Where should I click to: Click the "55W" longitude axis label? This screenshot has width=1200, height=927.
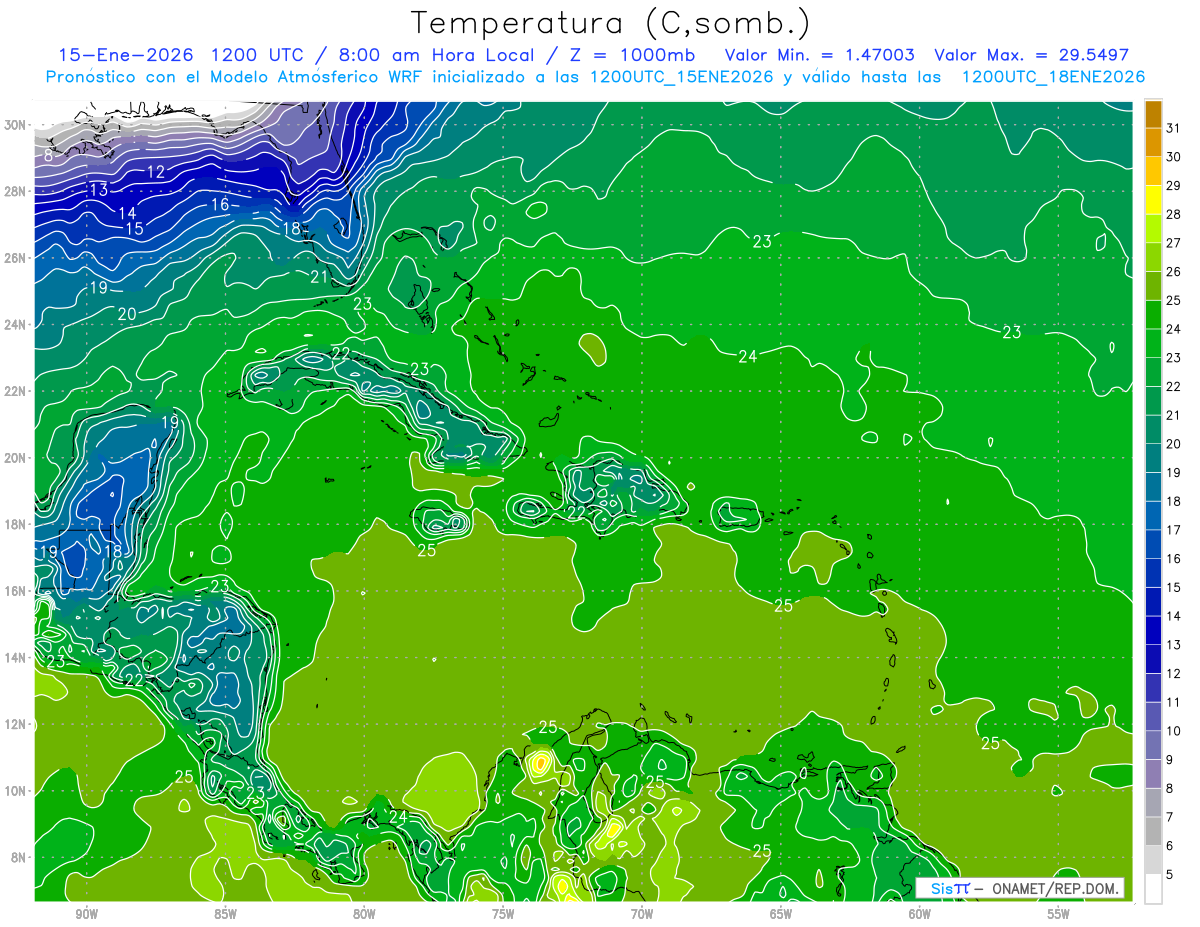tap(1059, 914)
